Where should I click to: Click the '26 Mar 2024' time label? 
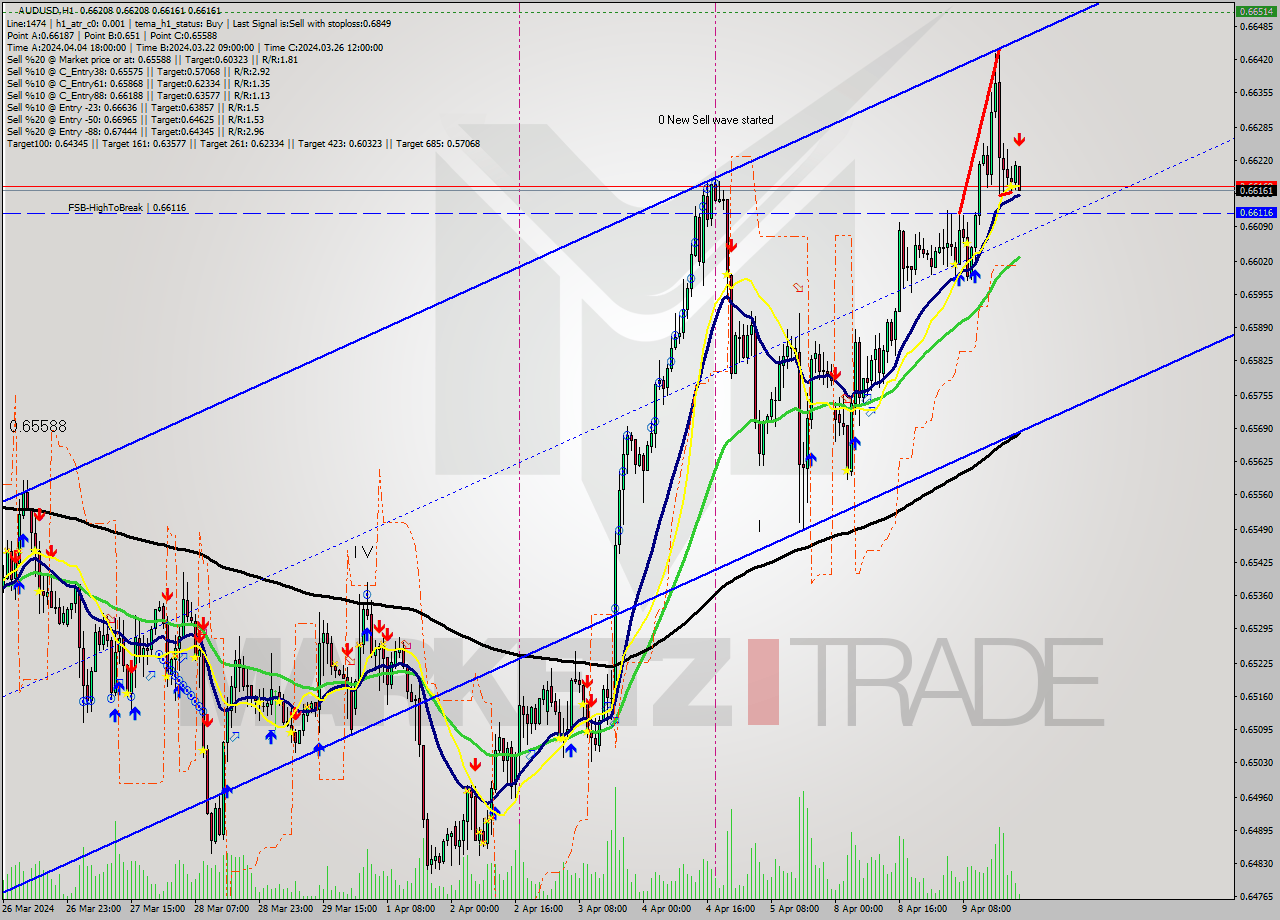click(30, 909)
